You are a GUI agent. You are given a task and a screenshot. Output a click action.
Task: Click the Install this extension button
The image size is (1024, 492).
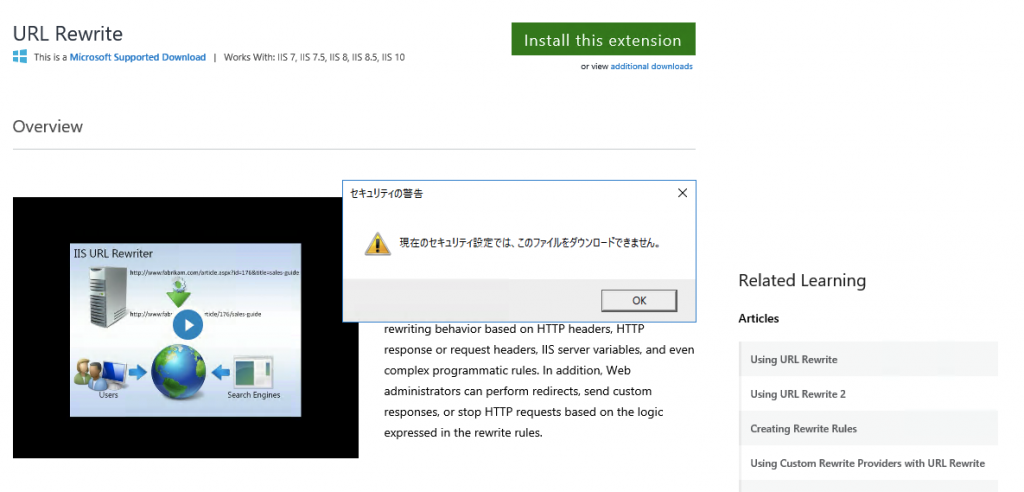603,39
